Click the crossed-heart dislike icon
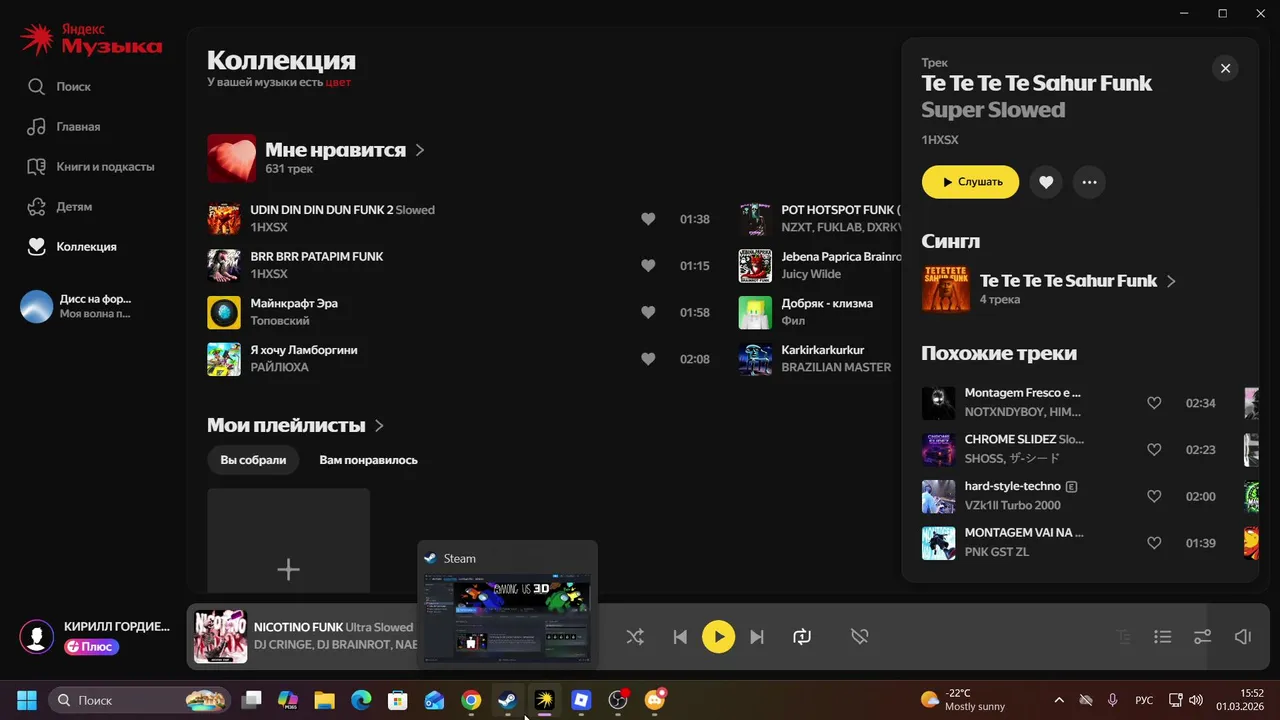The width and height of the screenshot is (1280, 720). (x=859, y=636)
